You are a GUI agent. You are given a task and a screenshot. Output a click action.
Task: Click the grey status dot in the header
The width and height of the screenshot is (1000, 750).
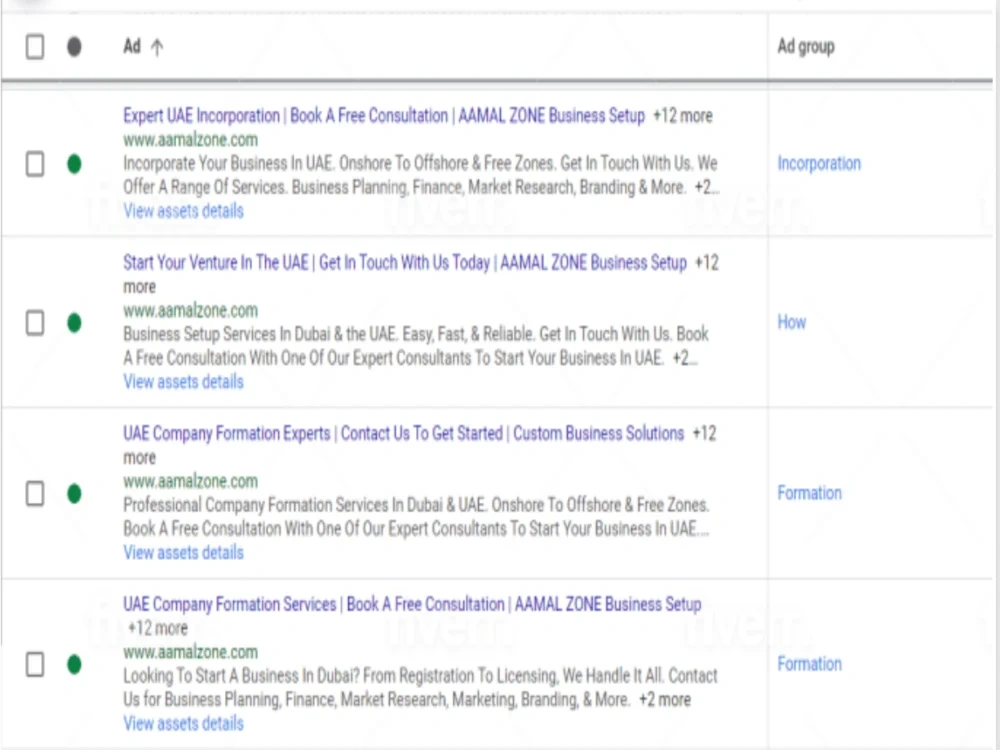click(x=74, y=47)
